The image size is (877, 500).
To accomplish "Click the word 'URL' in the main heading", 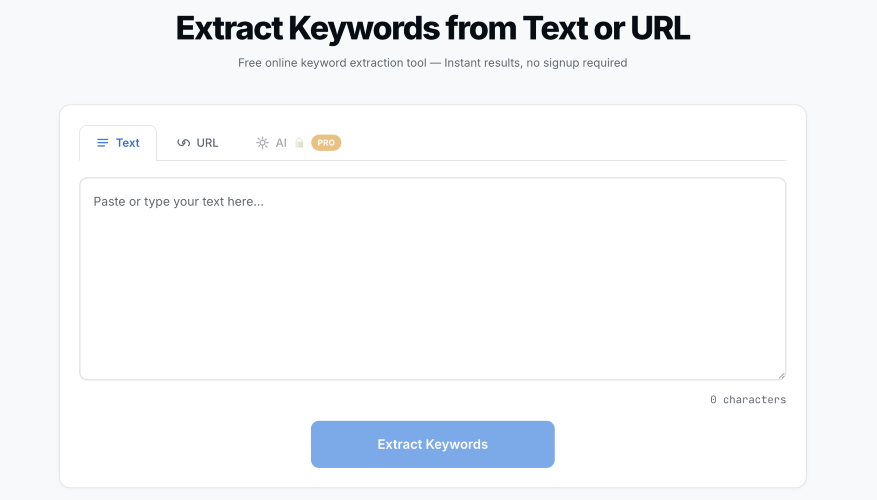I will pos(660,29).
